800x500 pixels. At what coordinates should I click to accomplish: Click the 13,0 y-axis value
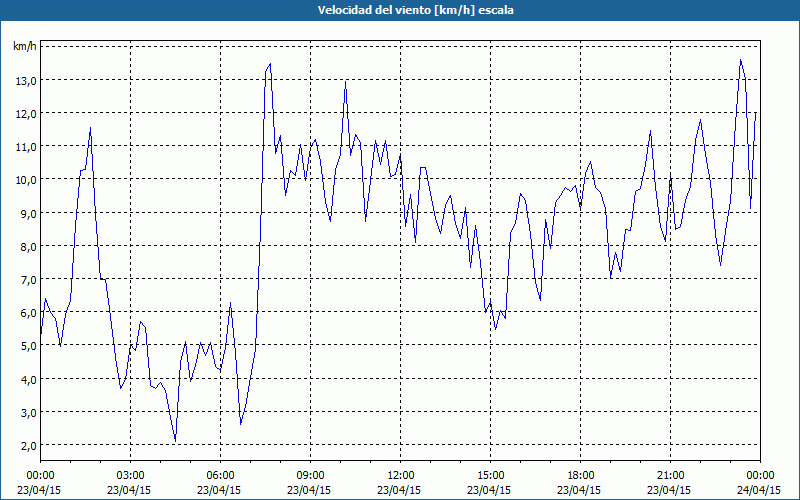click(x=26, y=81)
